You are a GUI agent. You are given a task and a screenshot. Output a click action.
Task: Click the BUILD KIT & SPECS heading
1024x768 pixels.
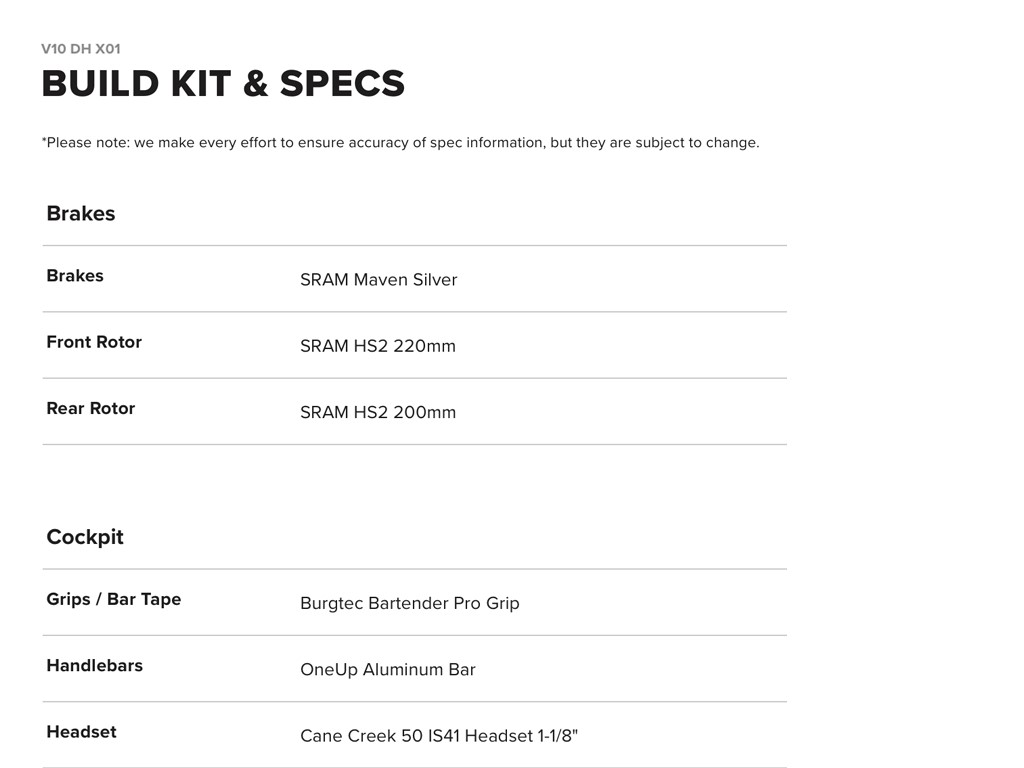(223, 84)
